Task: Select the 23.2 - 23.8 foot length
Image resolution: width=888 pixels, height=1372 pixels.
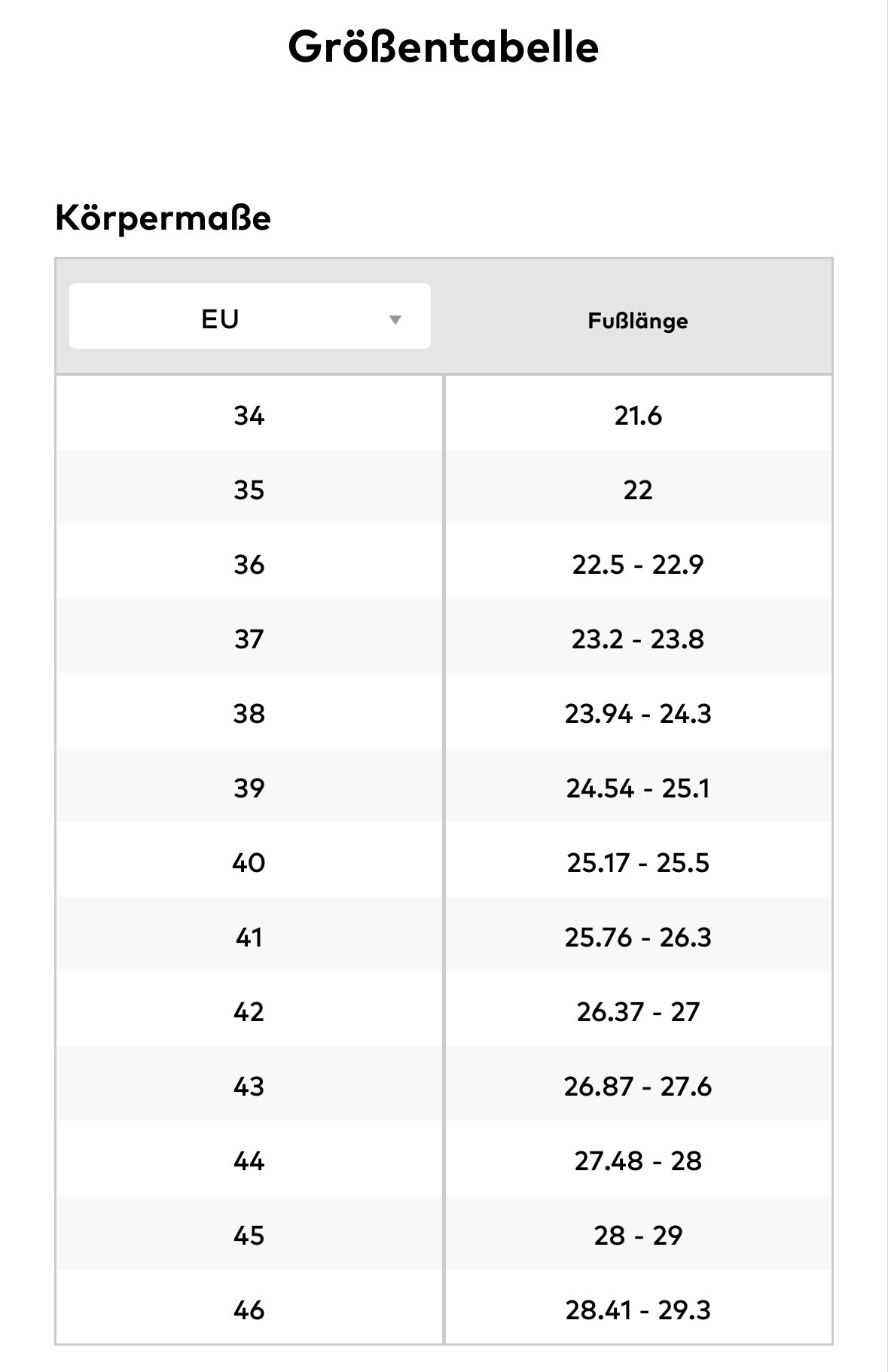Action: click(x=638, y=639)
